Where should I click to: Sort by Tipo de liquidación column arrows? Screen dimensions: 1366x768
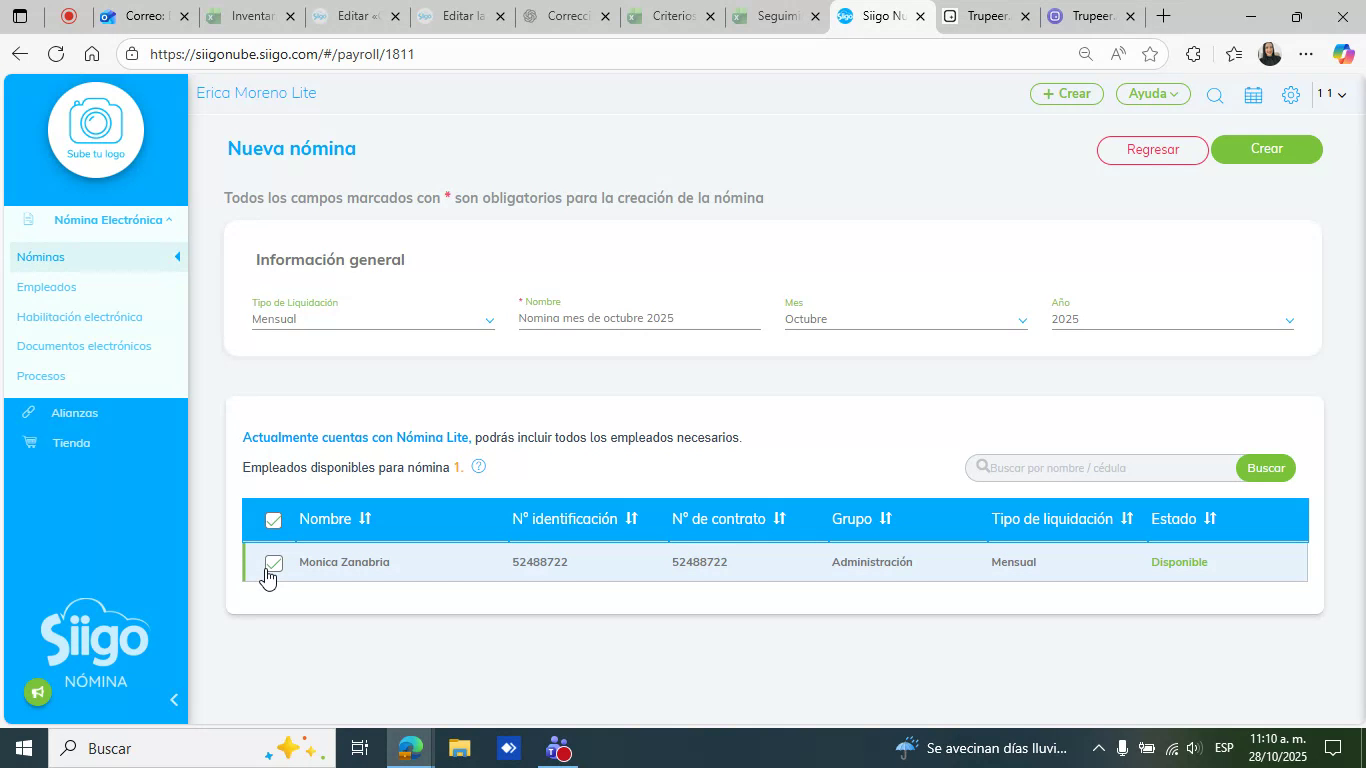pyautogui.click(x=1126, y=519)
